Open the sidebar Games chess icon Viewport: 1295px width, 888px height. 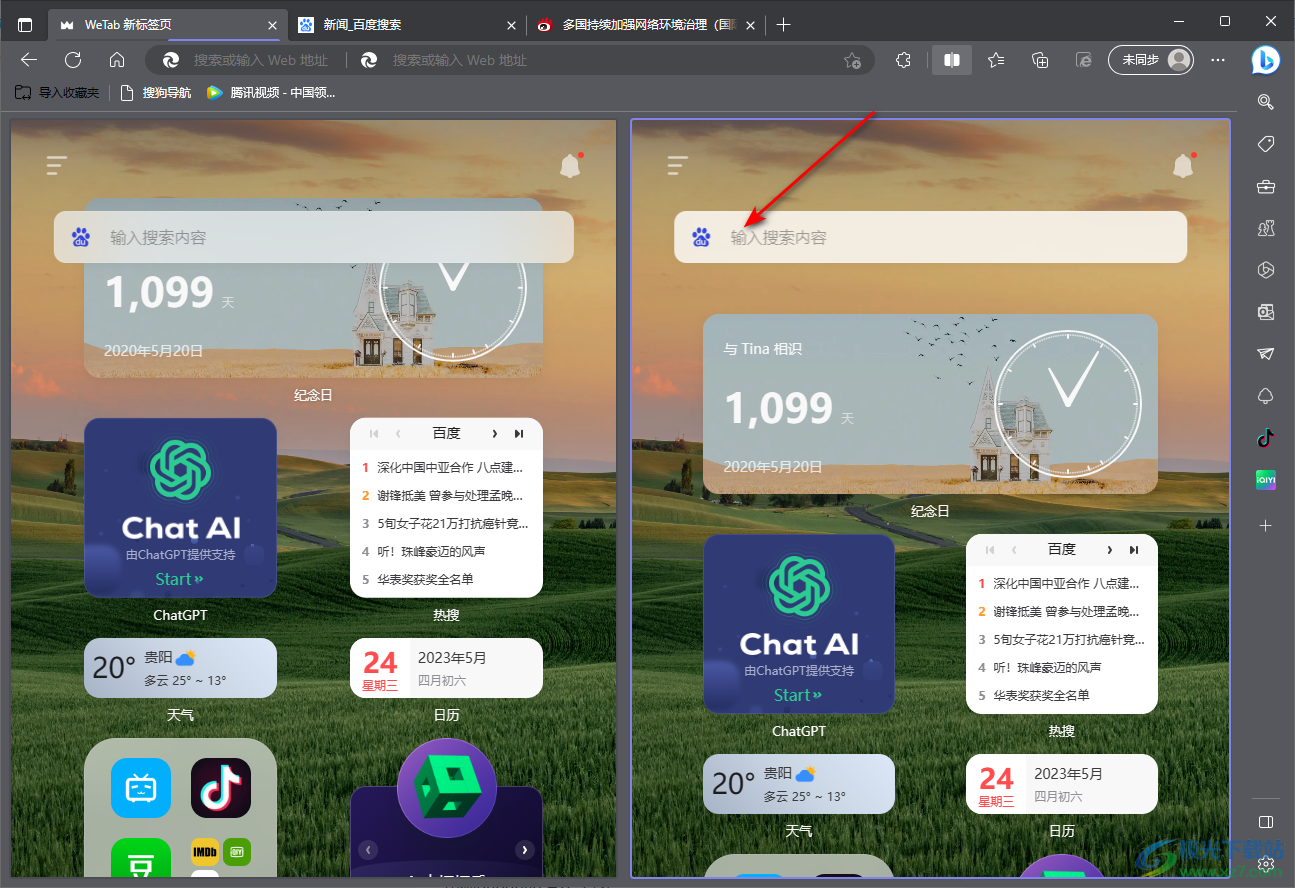click(x=1266, y=228)
